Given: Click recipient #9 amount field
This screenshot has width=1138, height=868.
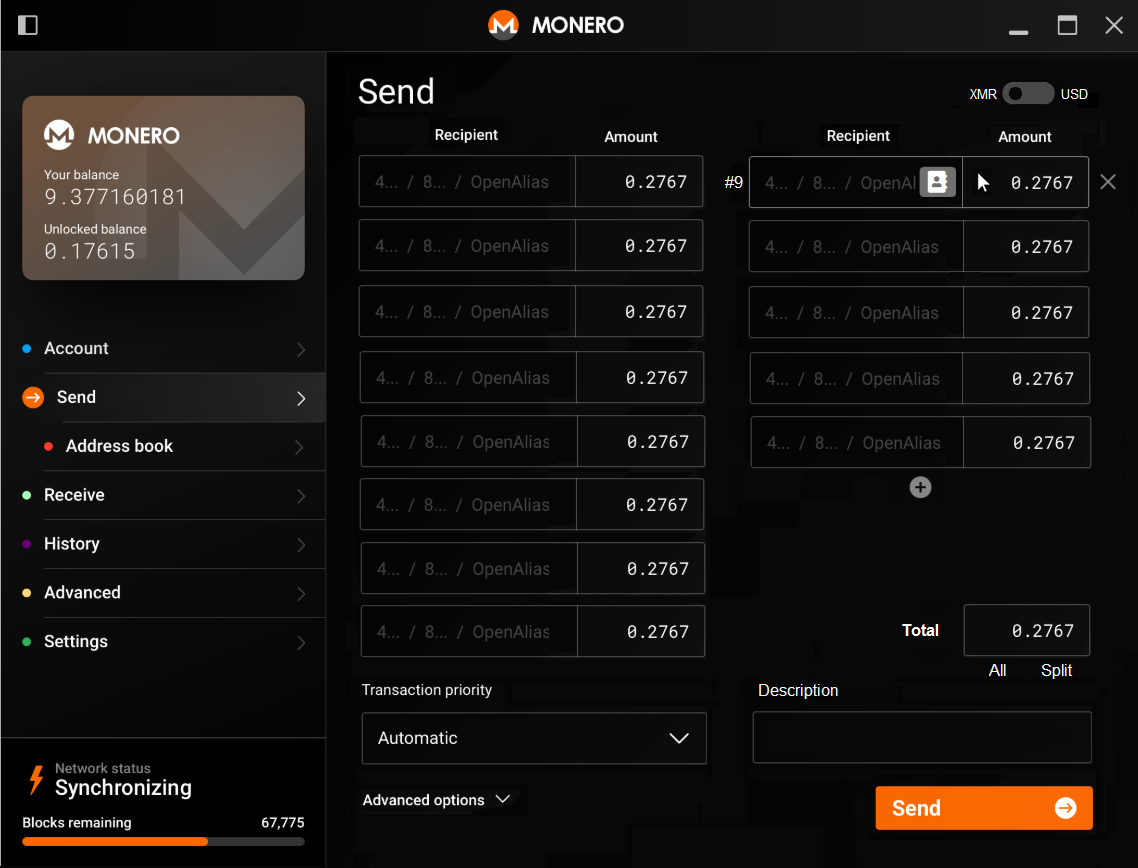Looking at the screenshot, I should [1026, 182].
